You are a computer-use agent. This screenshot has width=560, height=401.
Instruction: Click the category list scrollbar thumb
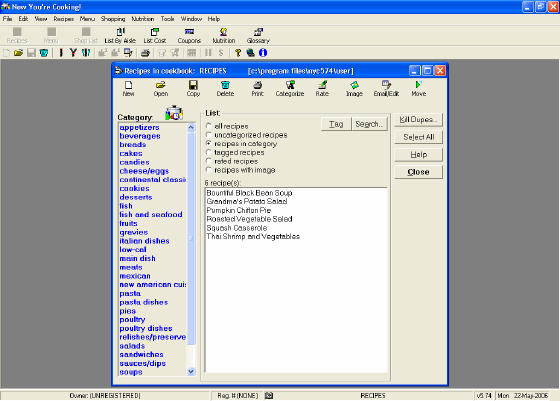[191, 238]
